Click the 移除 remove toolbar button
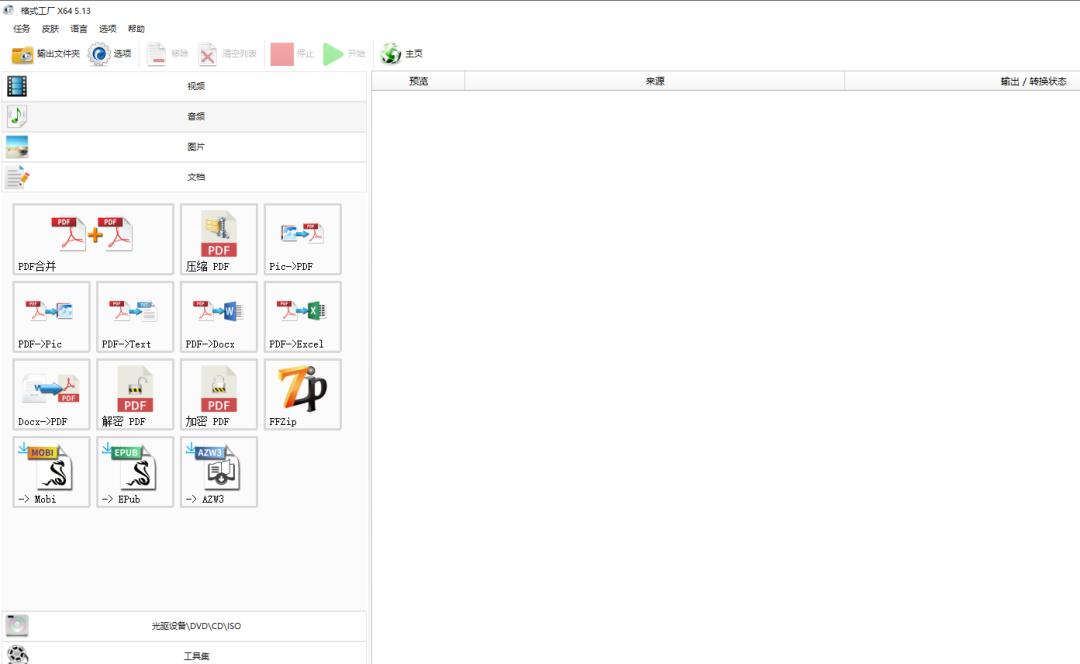 point(167,54)
